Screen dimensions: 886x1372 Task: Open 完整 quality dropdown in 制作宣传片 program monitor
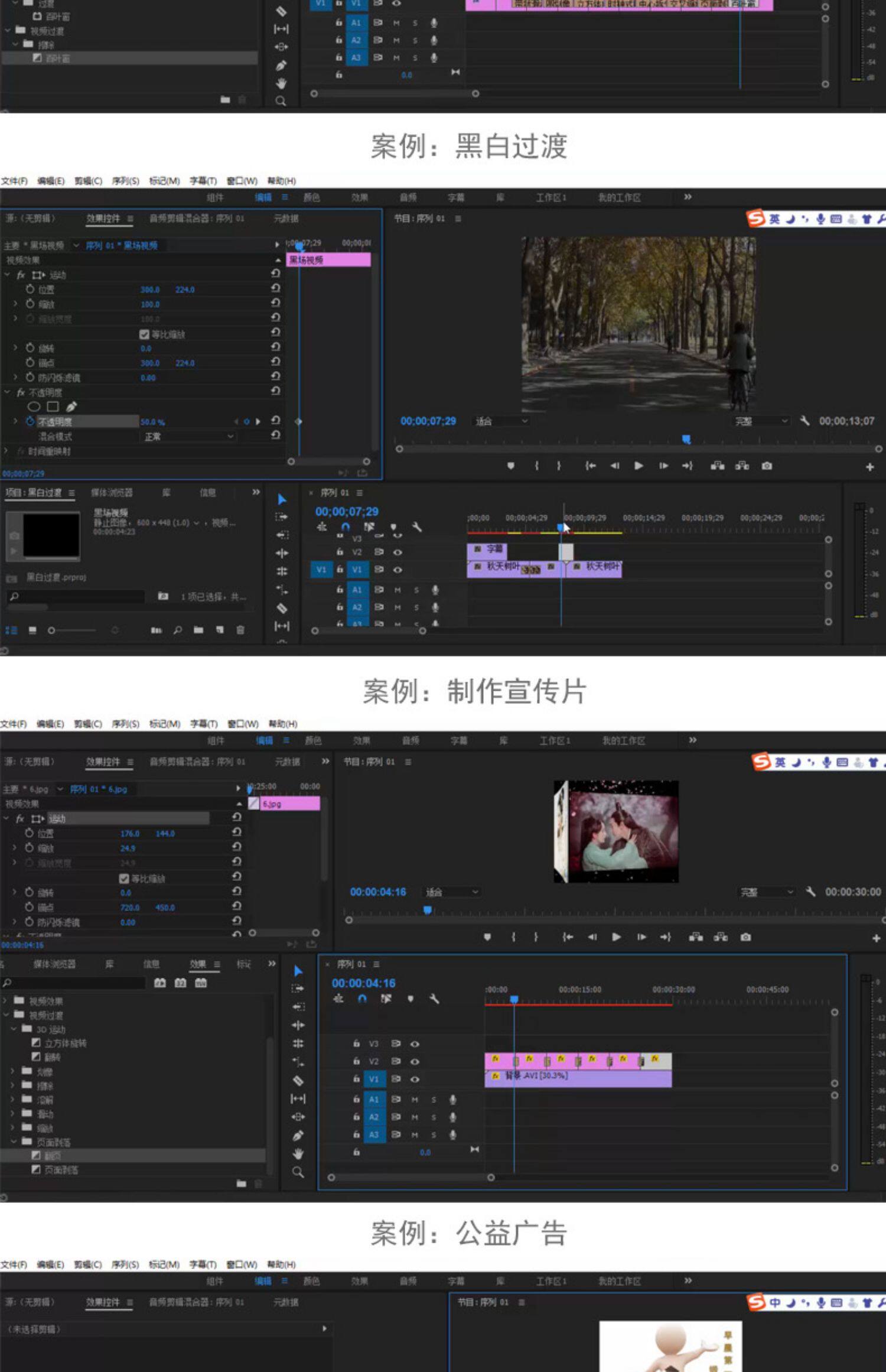(x=767, y=892)
